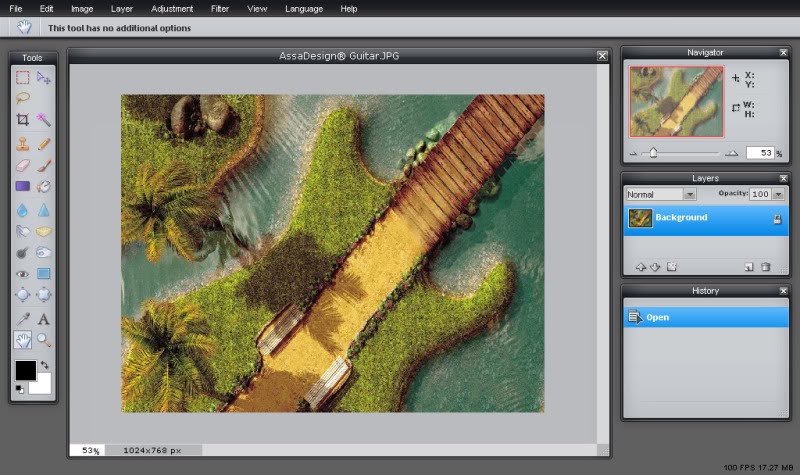
Task: Reset colors to default black and white
Action: pos(19,388)
